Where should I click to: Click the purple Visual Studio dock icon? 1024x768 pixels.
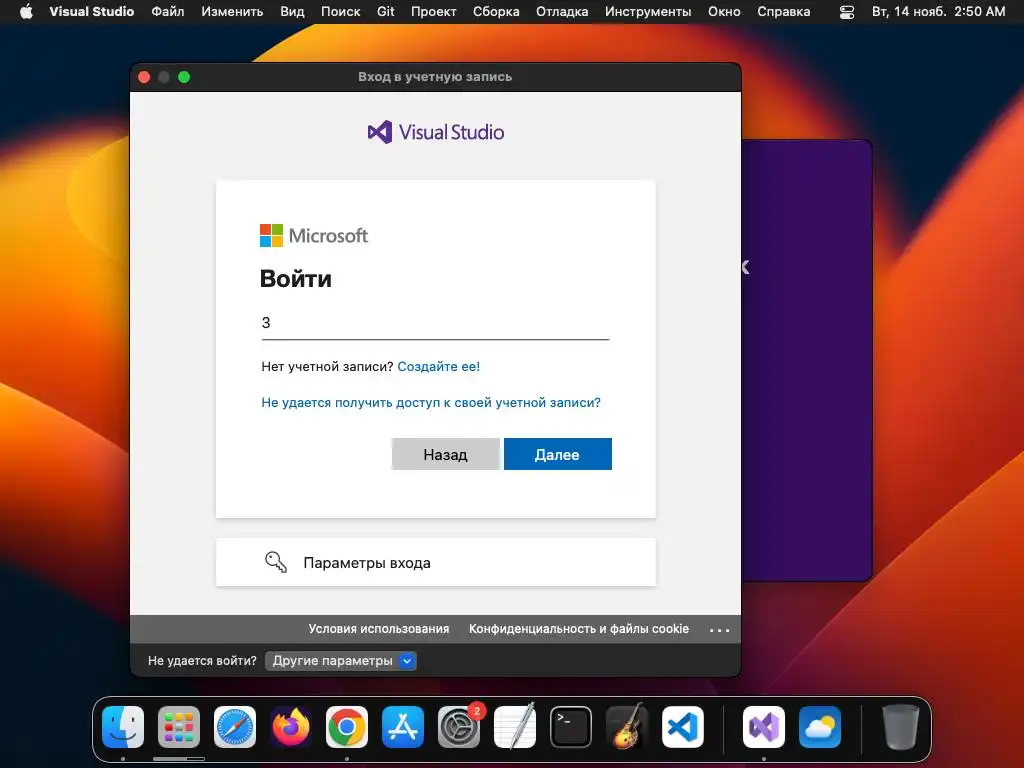tap(764, 727)
